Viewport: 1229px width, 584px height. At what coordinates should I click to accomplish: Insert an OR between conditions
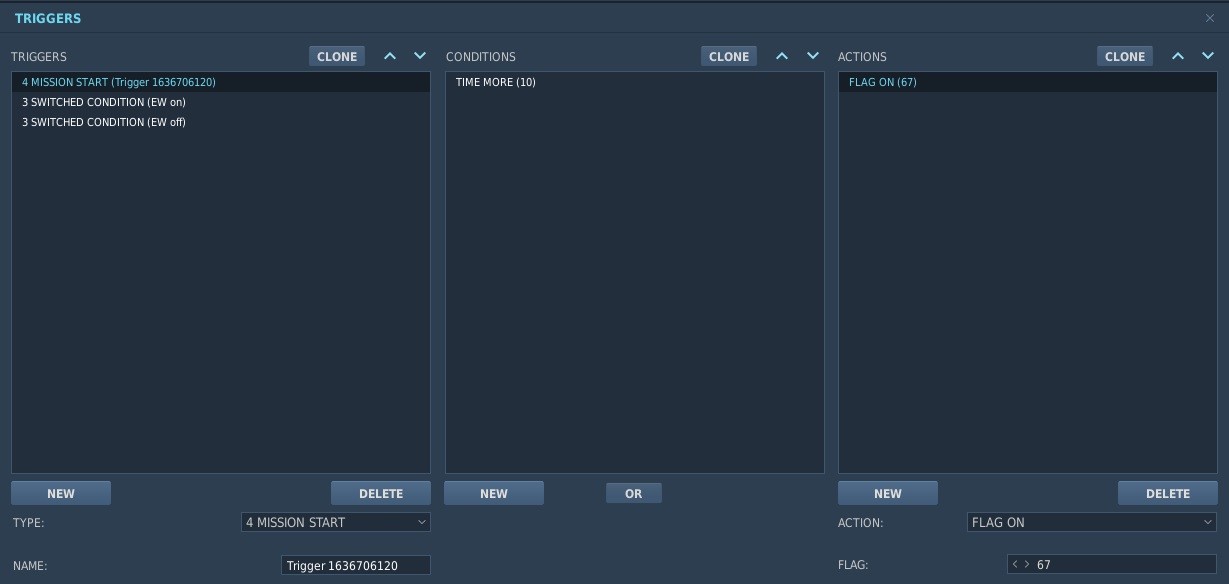tap(634, 493)
